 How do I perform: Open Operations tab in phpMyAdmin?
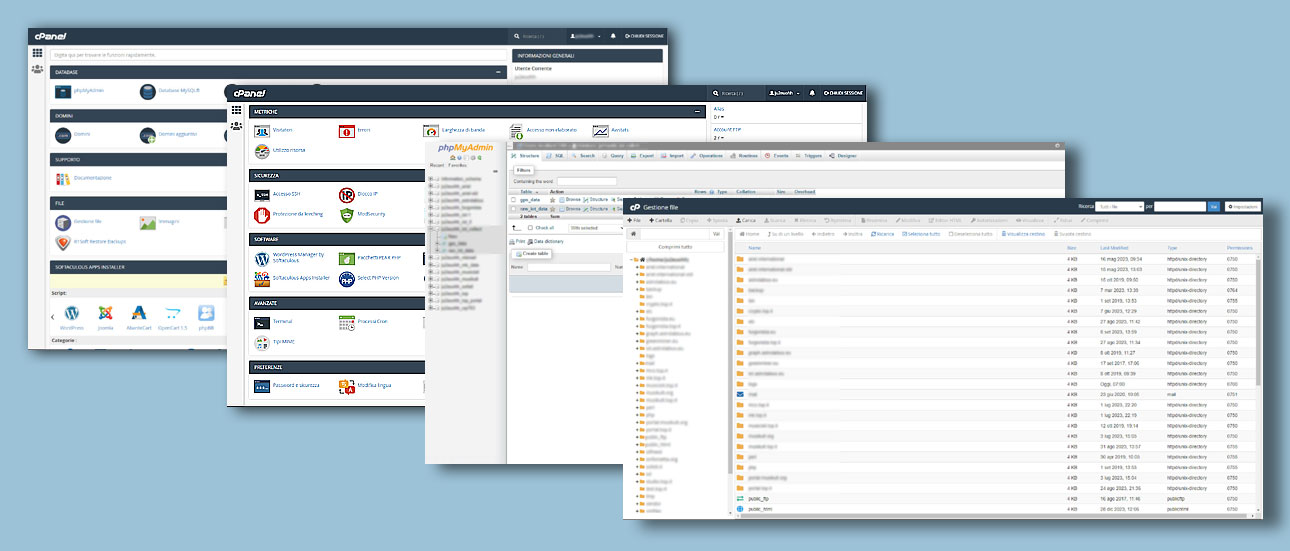click(x=707, y=156)
